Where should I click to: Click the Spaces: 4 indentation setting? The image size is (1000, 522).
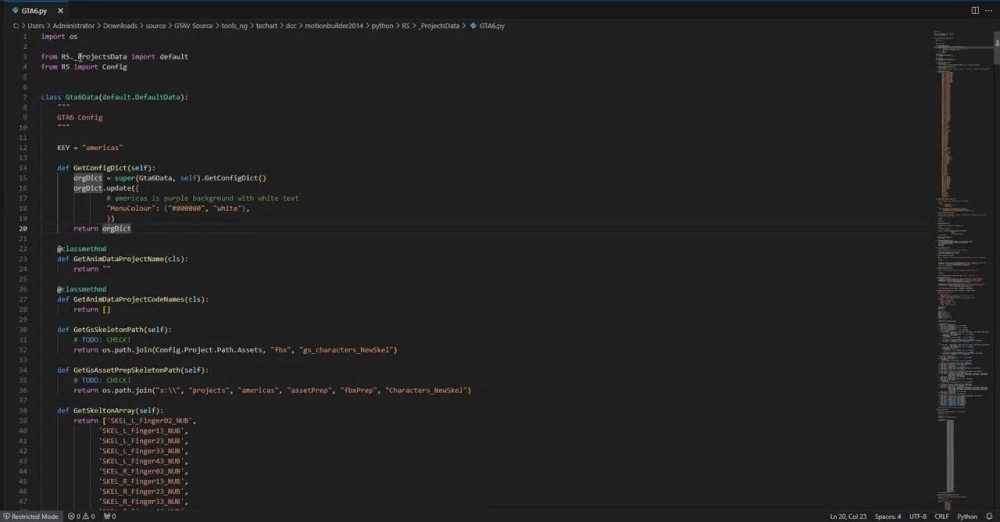887,516
